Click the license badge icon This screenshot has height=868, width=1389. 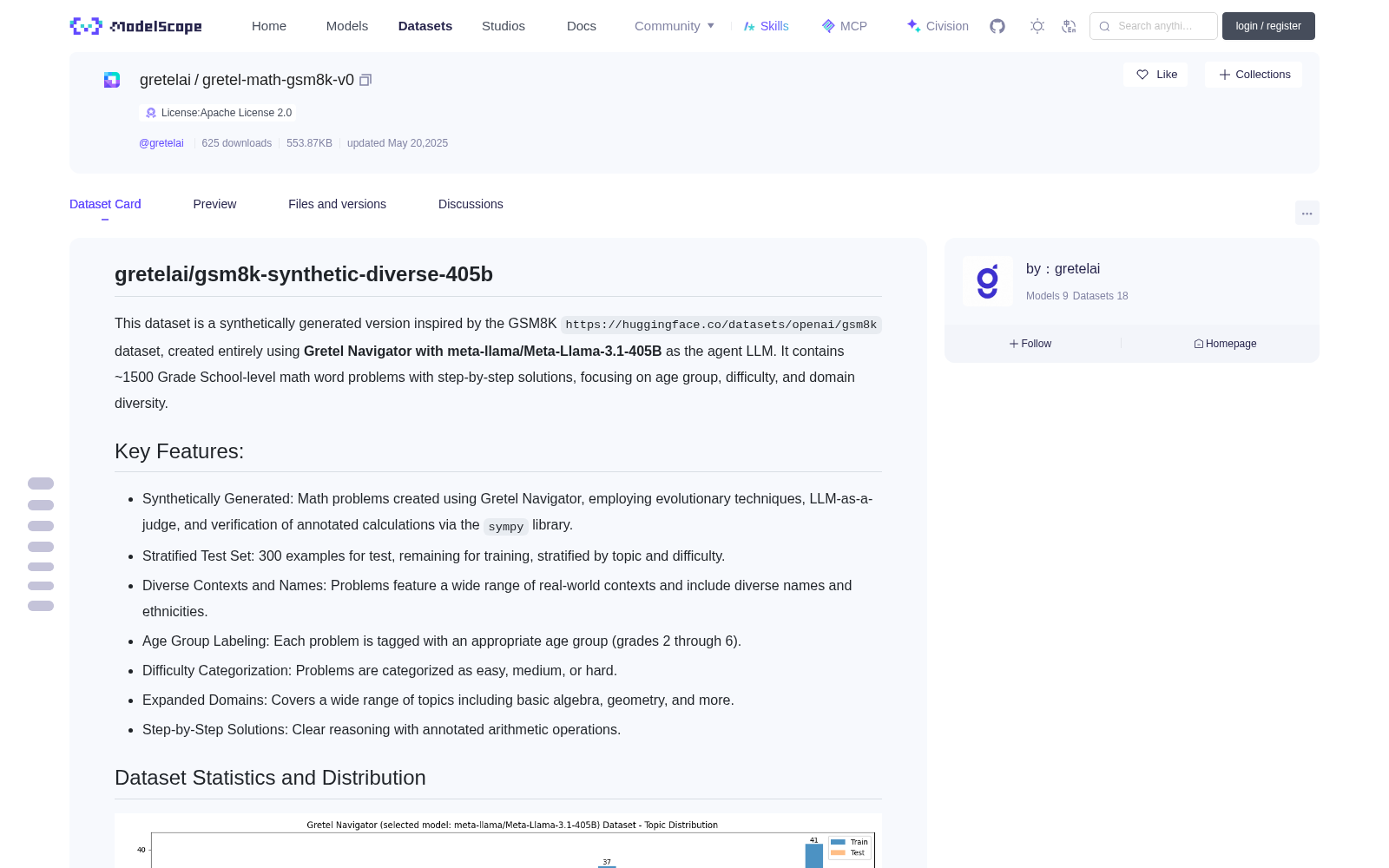pos(151,113)
